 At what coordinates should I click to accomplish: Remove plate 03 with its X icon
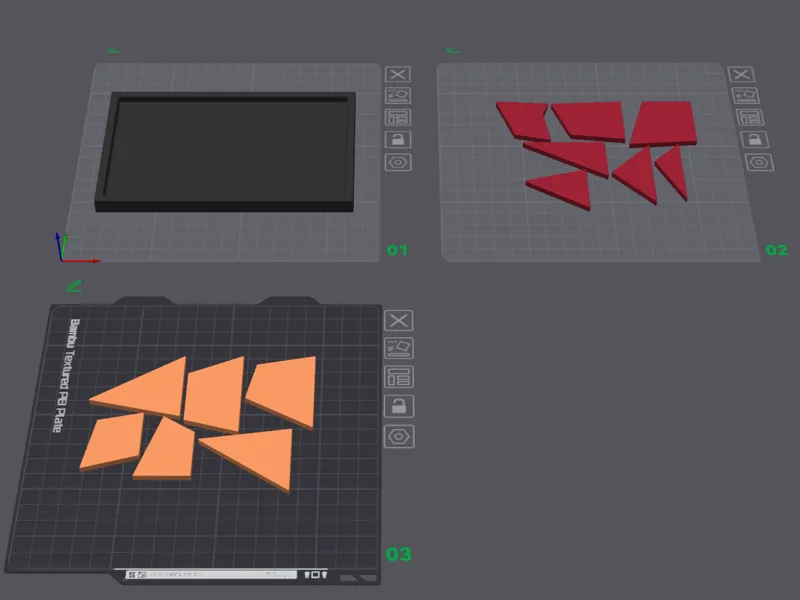pyautogui.click(x=399, y=320)
